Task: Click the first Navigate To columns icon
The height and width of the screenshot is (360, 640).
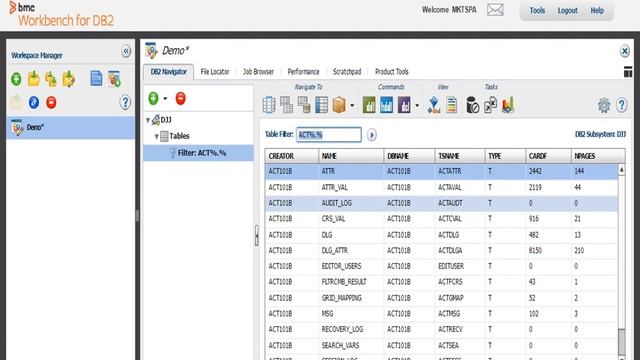Action: pos(269,105)
